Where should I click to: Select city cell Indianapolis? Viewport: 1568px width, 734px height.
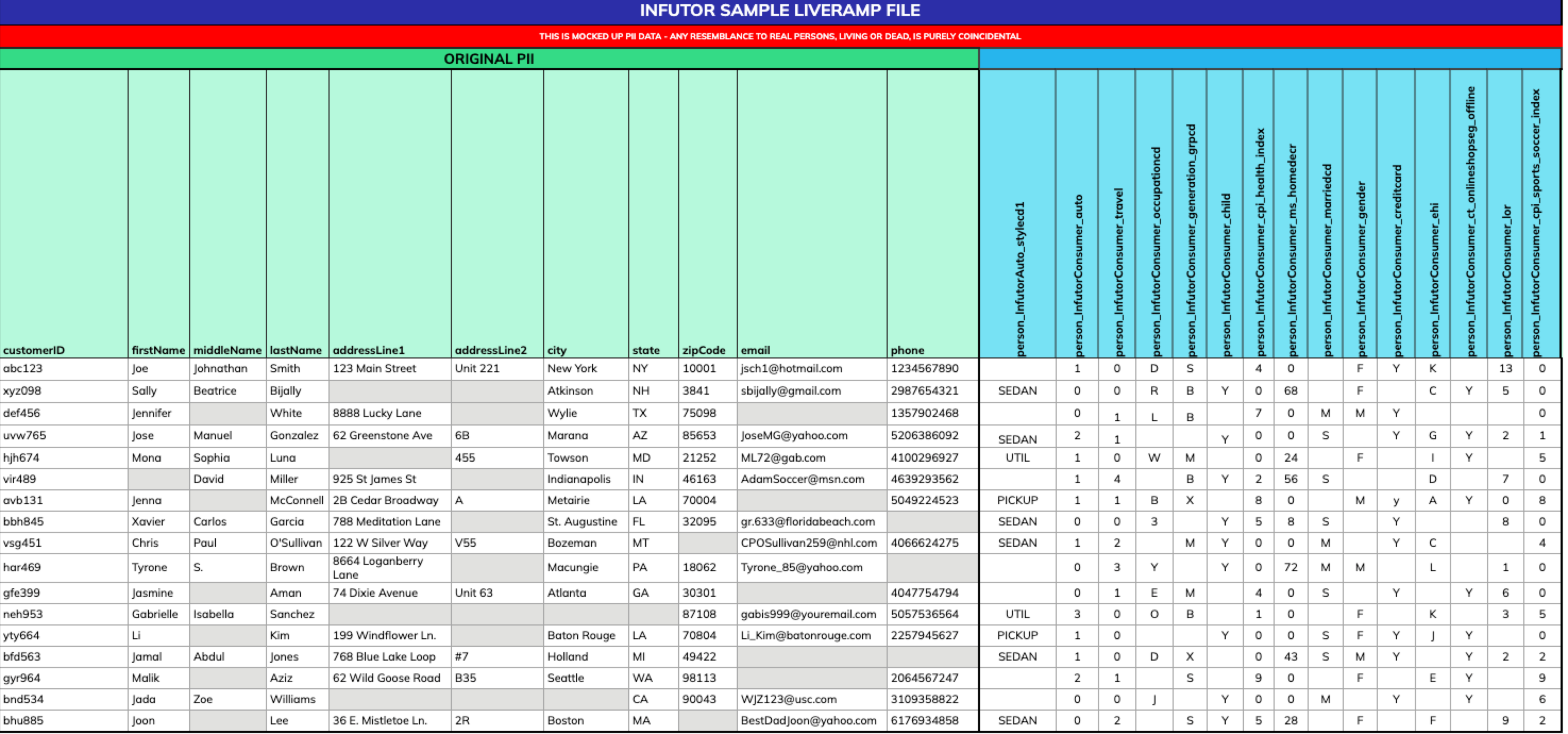tap(586, 479)
